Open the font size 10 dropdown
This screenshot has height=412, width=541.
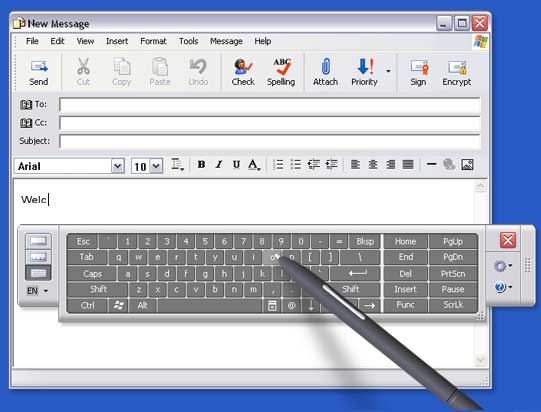click(x=156, y=166)
